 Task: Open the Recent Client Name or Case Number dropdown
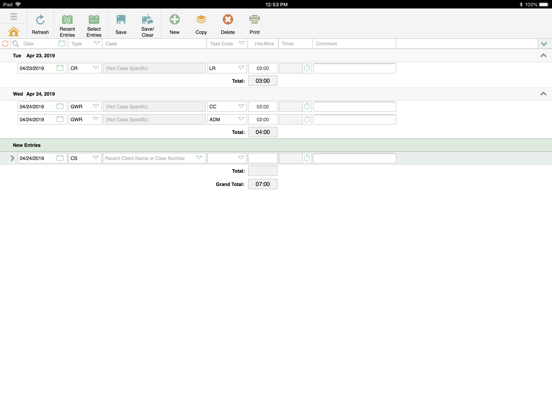click(x=199, y=158)
